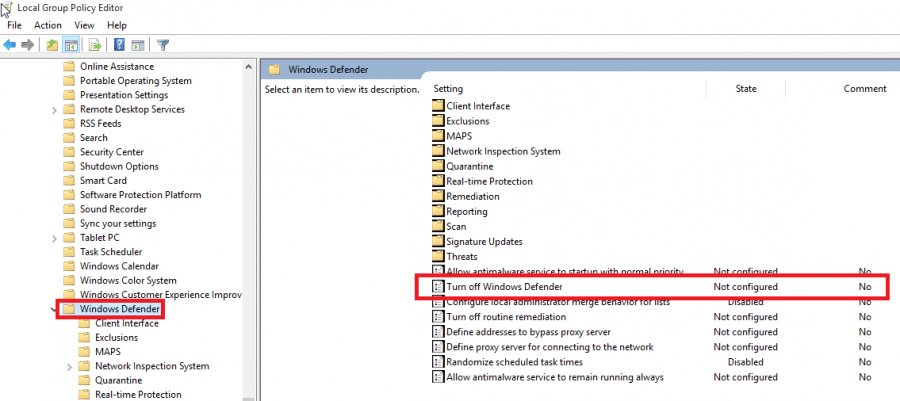
Task: Click the State column header
Action: (x=746, y=89)
